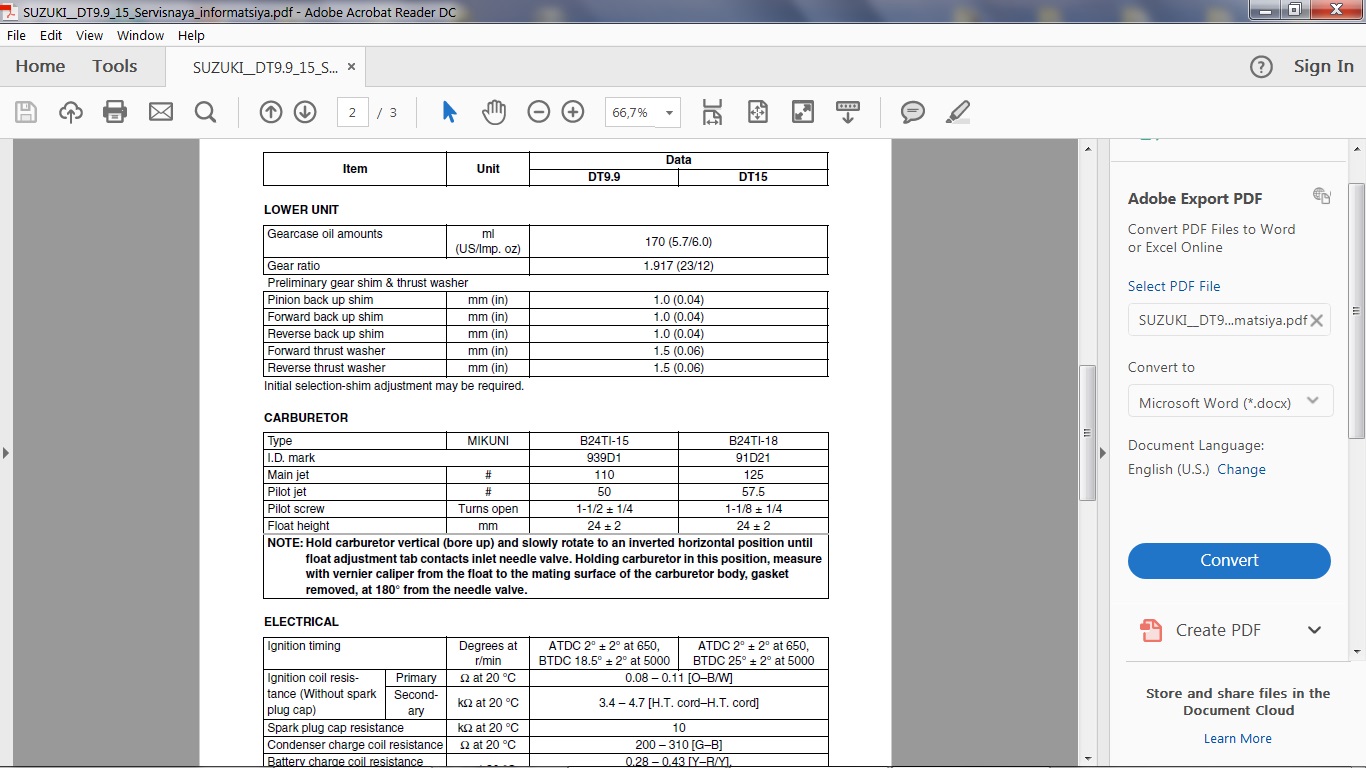
Task: Click the upload to cloud icon
Action: pos(71,112)
